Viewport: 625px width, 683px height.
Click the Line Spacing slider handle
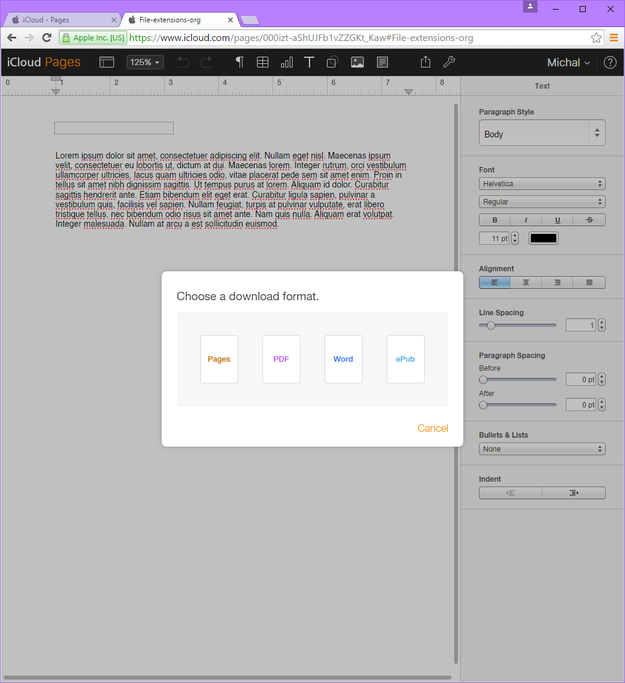[x=491, y=325]
